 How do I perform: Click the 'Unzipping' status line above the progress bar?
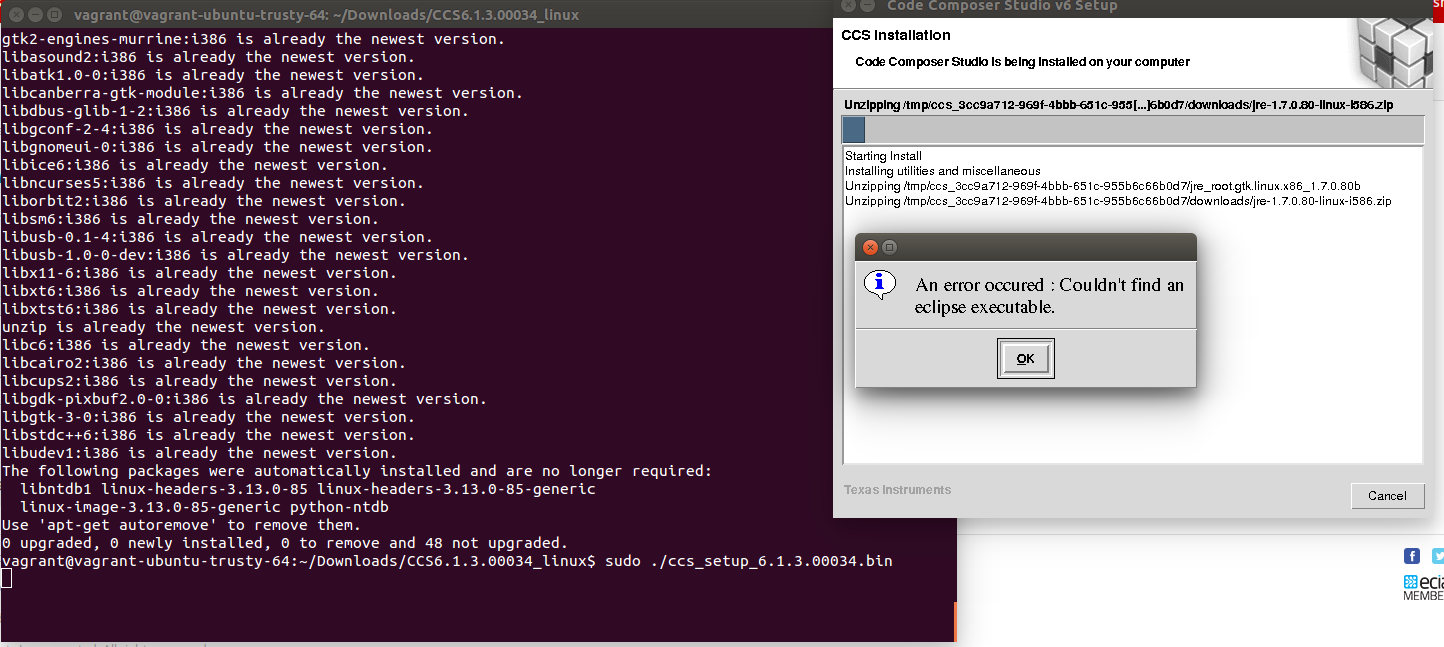coord(1118,105)
